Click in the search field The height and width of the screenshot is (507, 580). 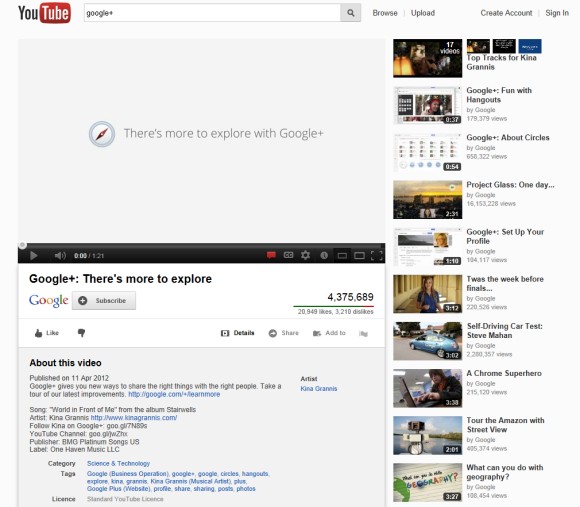(x=212, y=13)
